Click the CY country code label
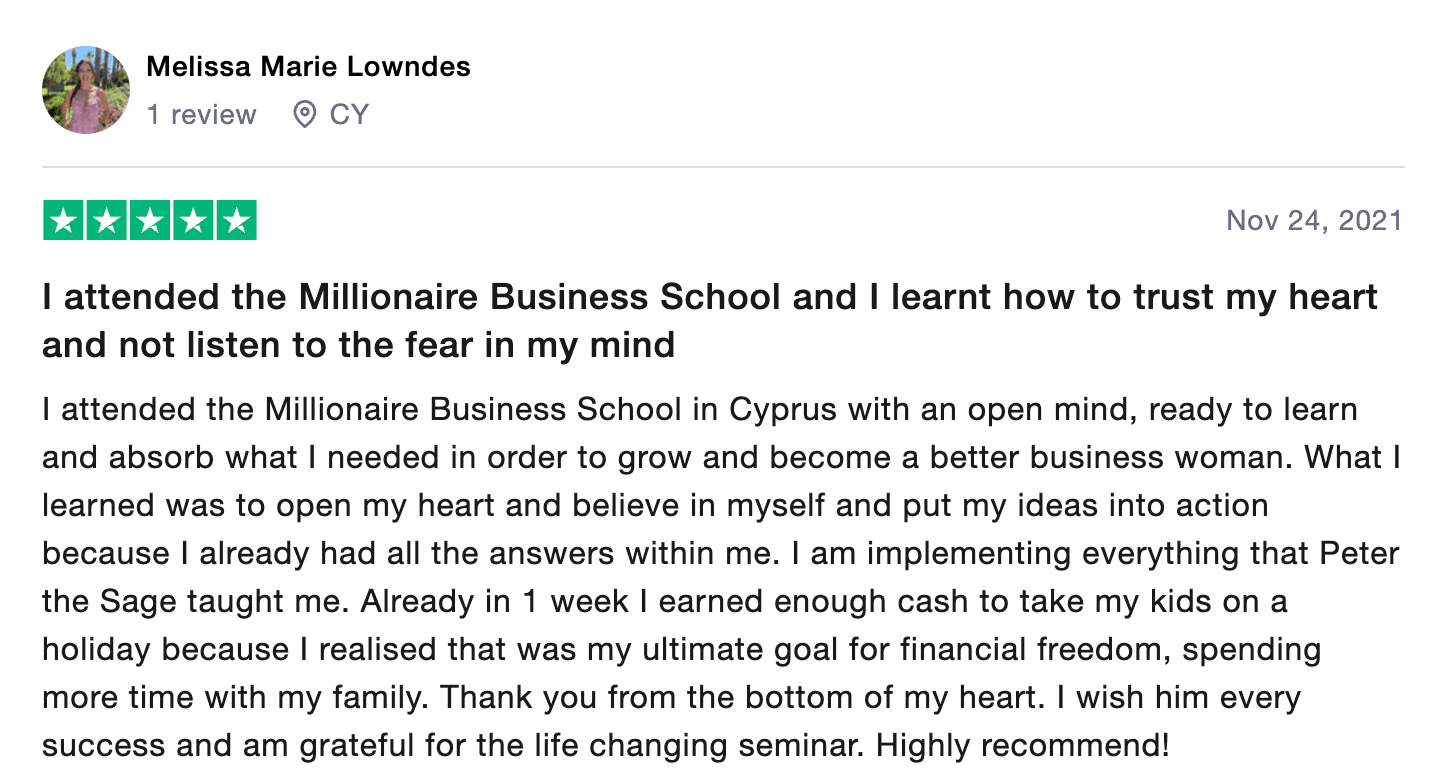1450x784 pixels. click(x=349, y=115)
